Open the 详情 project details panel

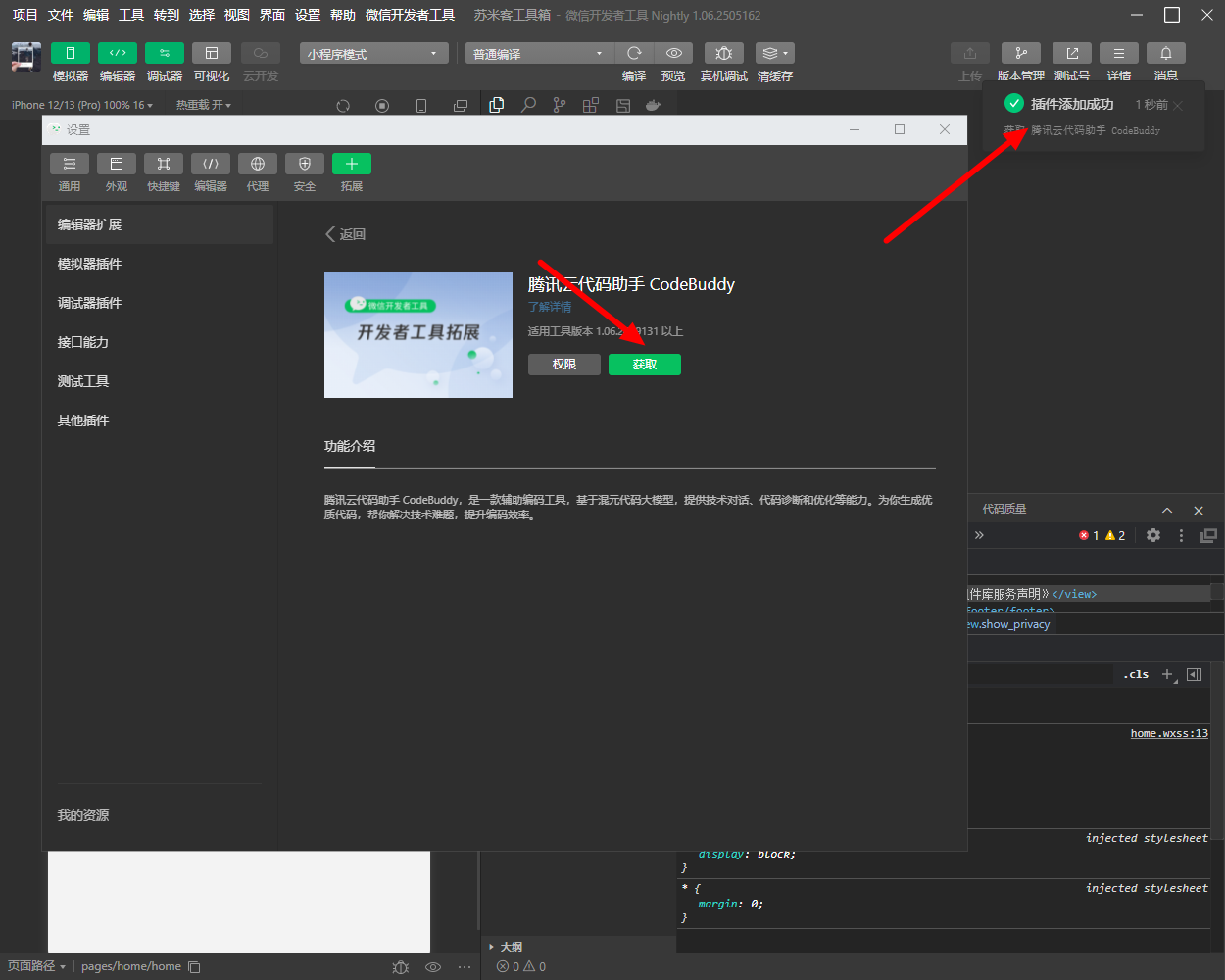[x=1119, y=53]
